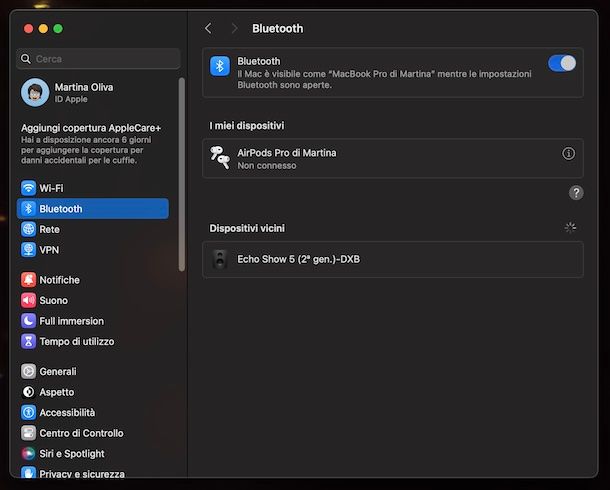Click the Accessibilità icon
This screenshot has height=490, width=610.
(28, 412)
